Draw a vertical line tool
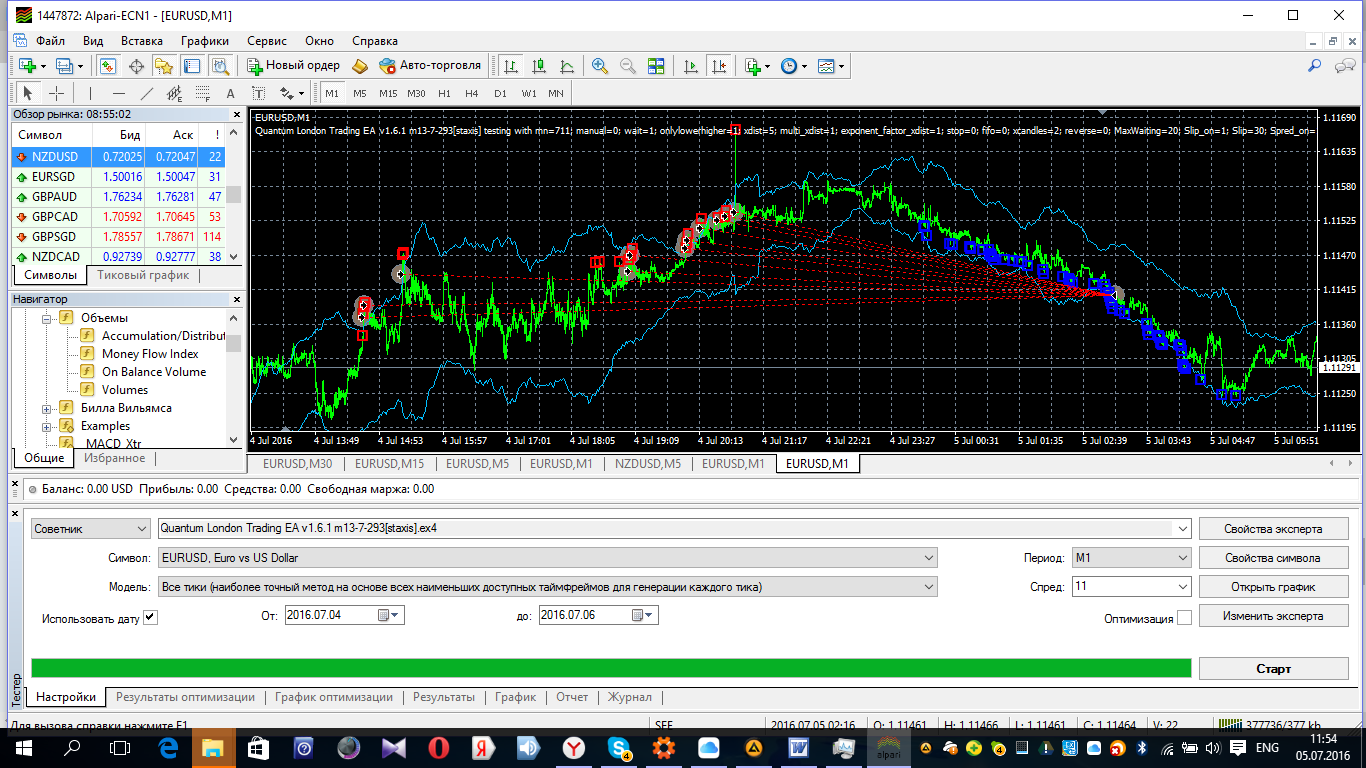Image resolution: width=1366 pixels, height=768 pixels. [91, 93]
